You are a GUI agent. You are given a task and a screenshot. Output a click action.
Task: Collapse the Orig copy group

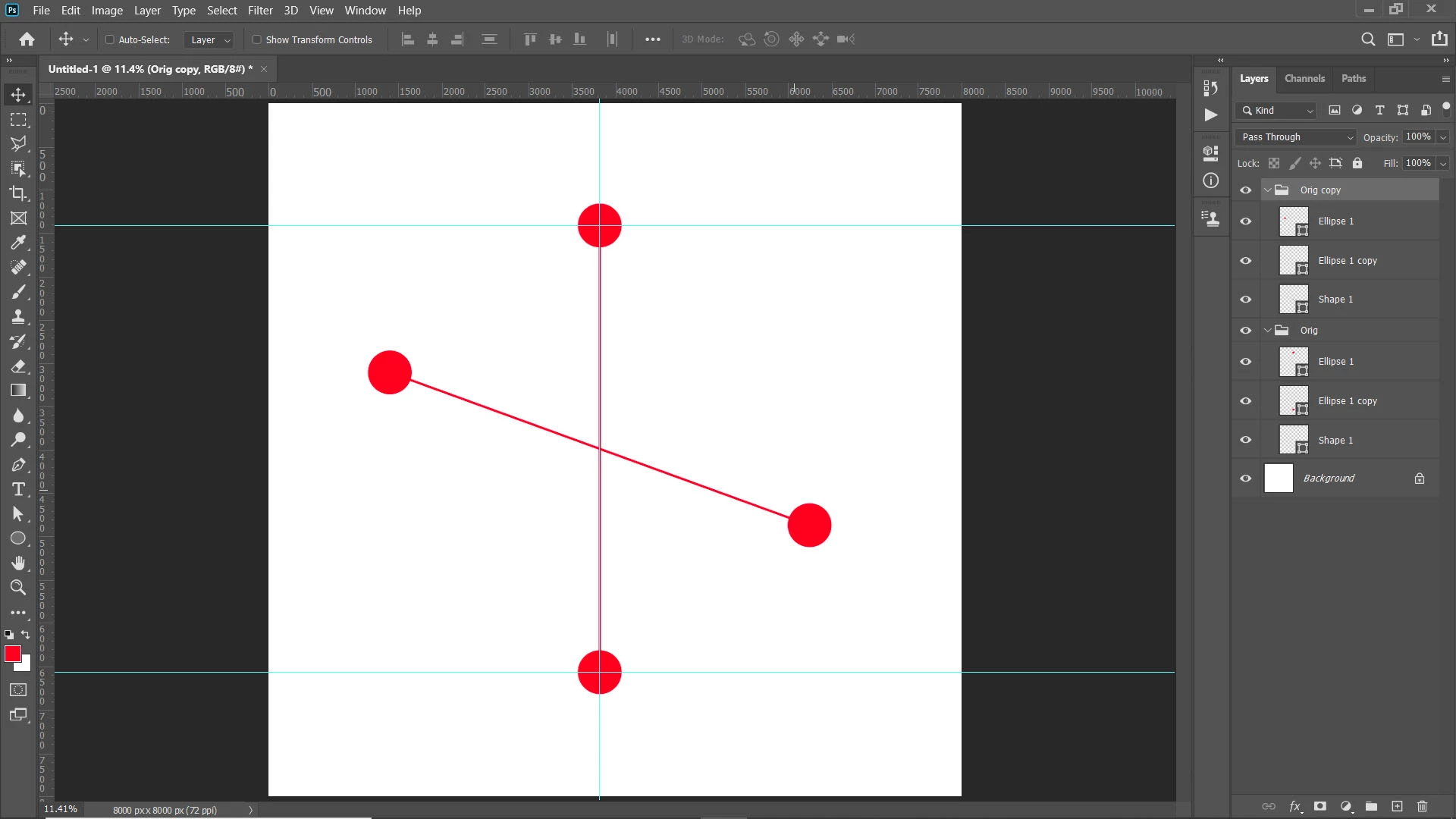1267,190
